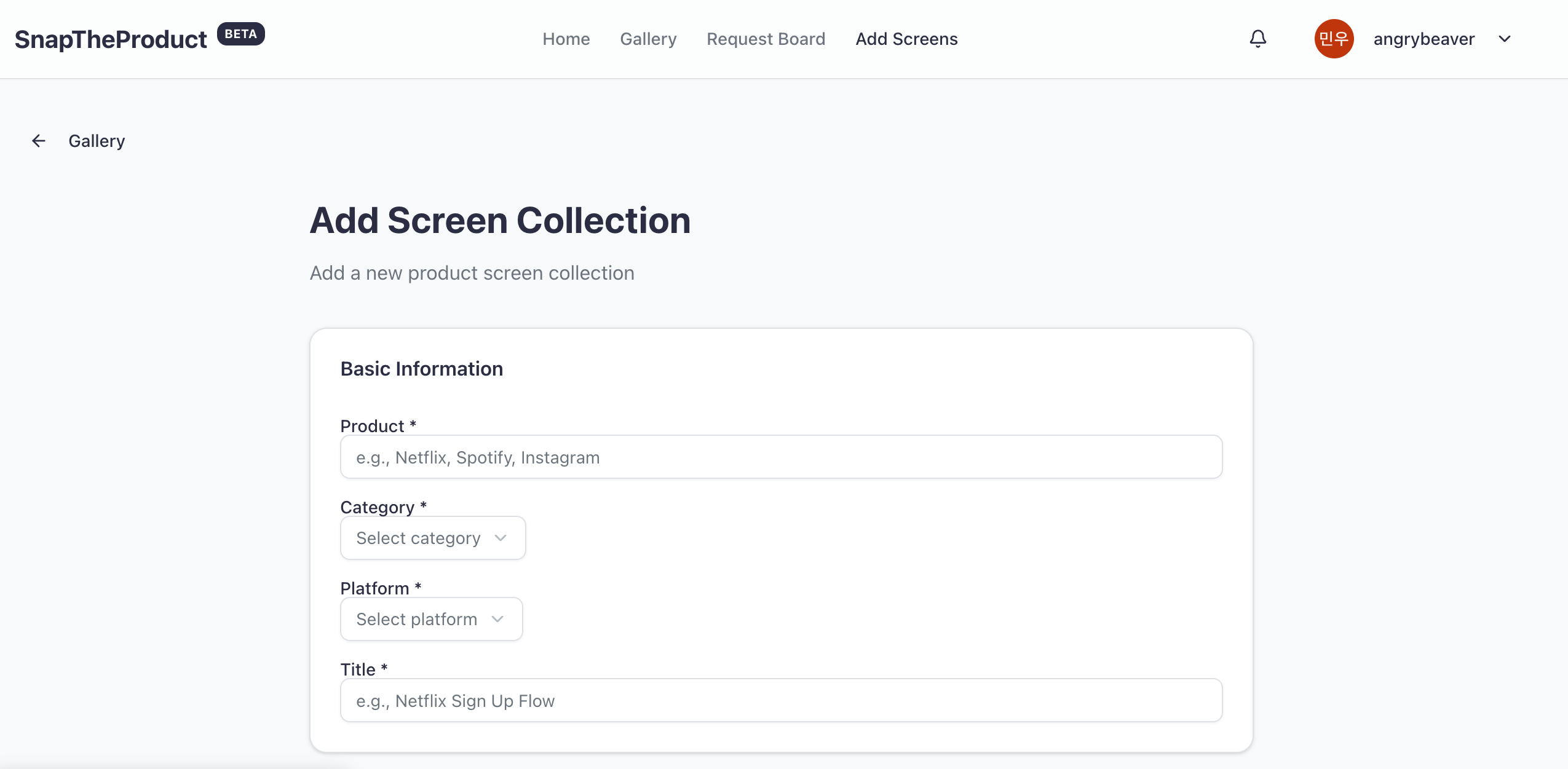Open the Select platform dropdown
Screen dimensions: 1568x769
click(431, 619)
